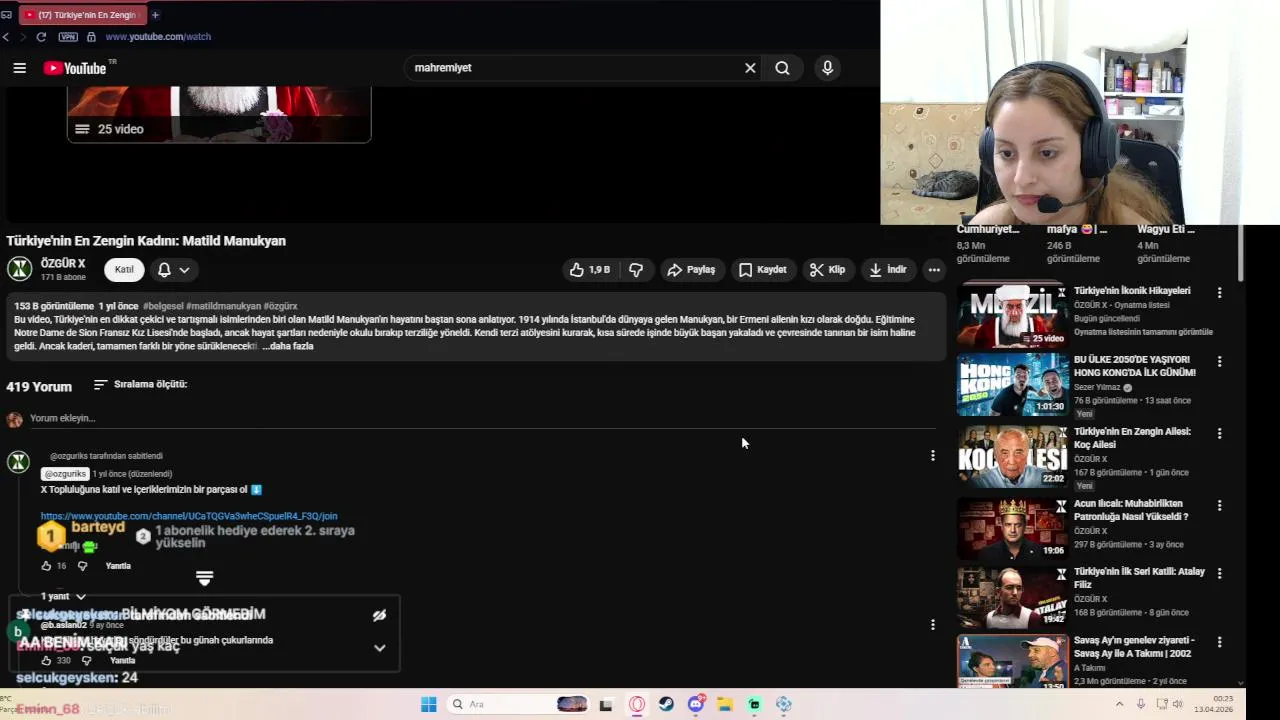Open Hong Kong'da İlk Günüm video thumbnail
Screen dimensions: 1280x720
point(1012,385)
